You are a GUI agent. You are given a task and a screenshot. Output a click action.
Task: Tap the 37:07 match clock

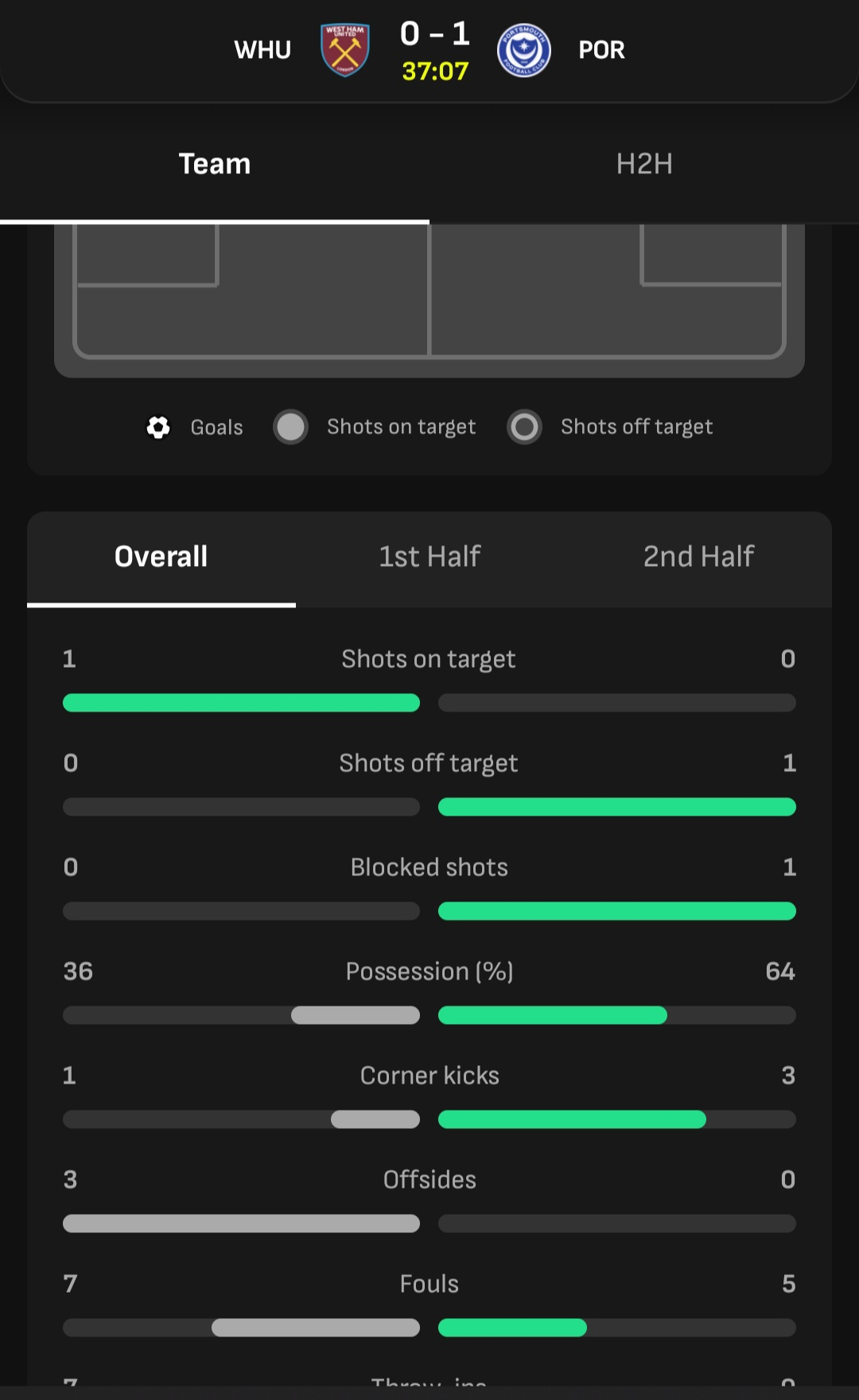[435, 72]
